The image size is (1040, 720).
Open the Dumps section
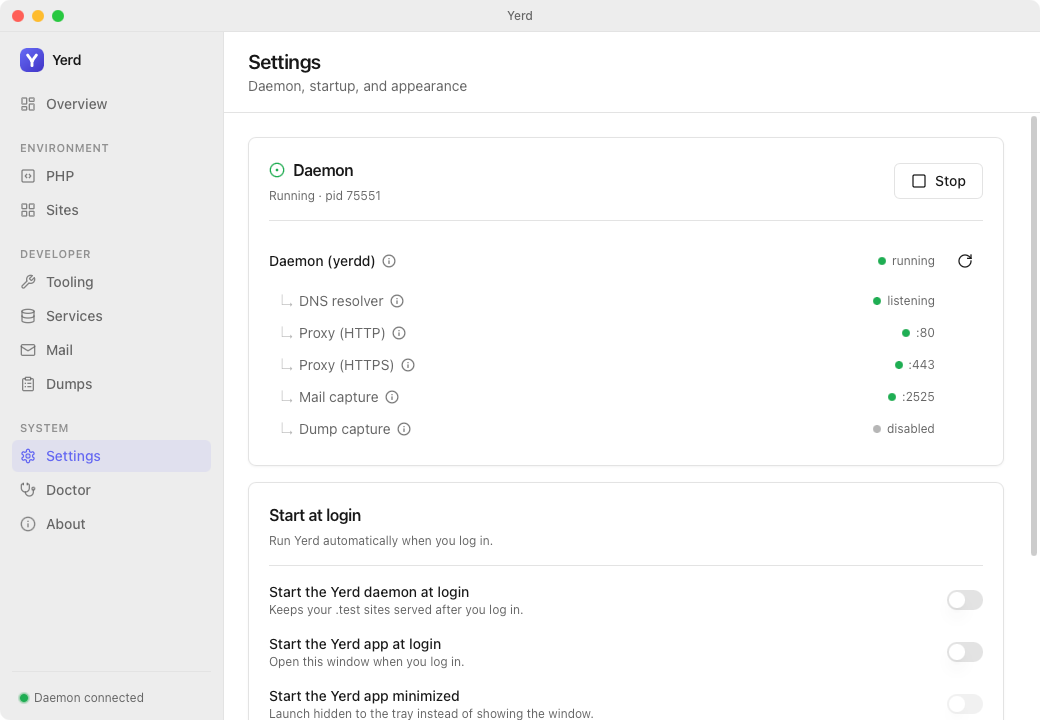pos(111,384)
